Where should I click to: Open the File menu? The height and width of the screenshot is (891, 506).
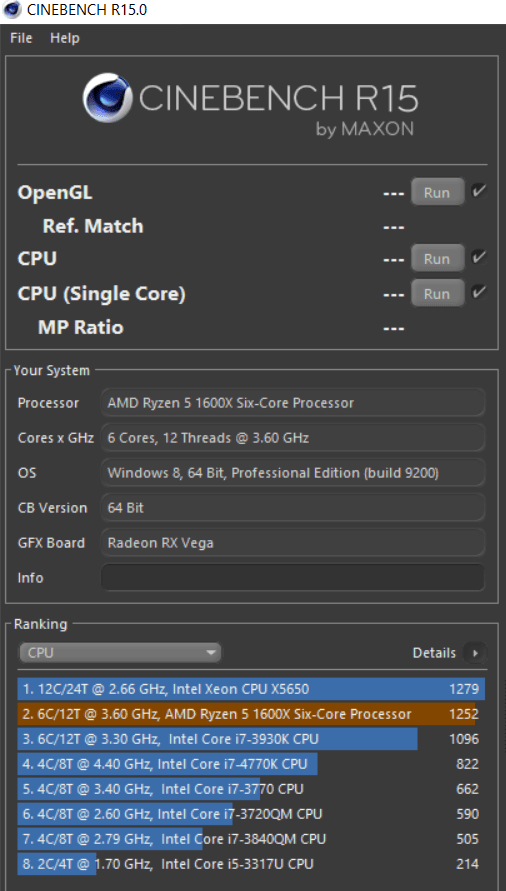(21, 38)
